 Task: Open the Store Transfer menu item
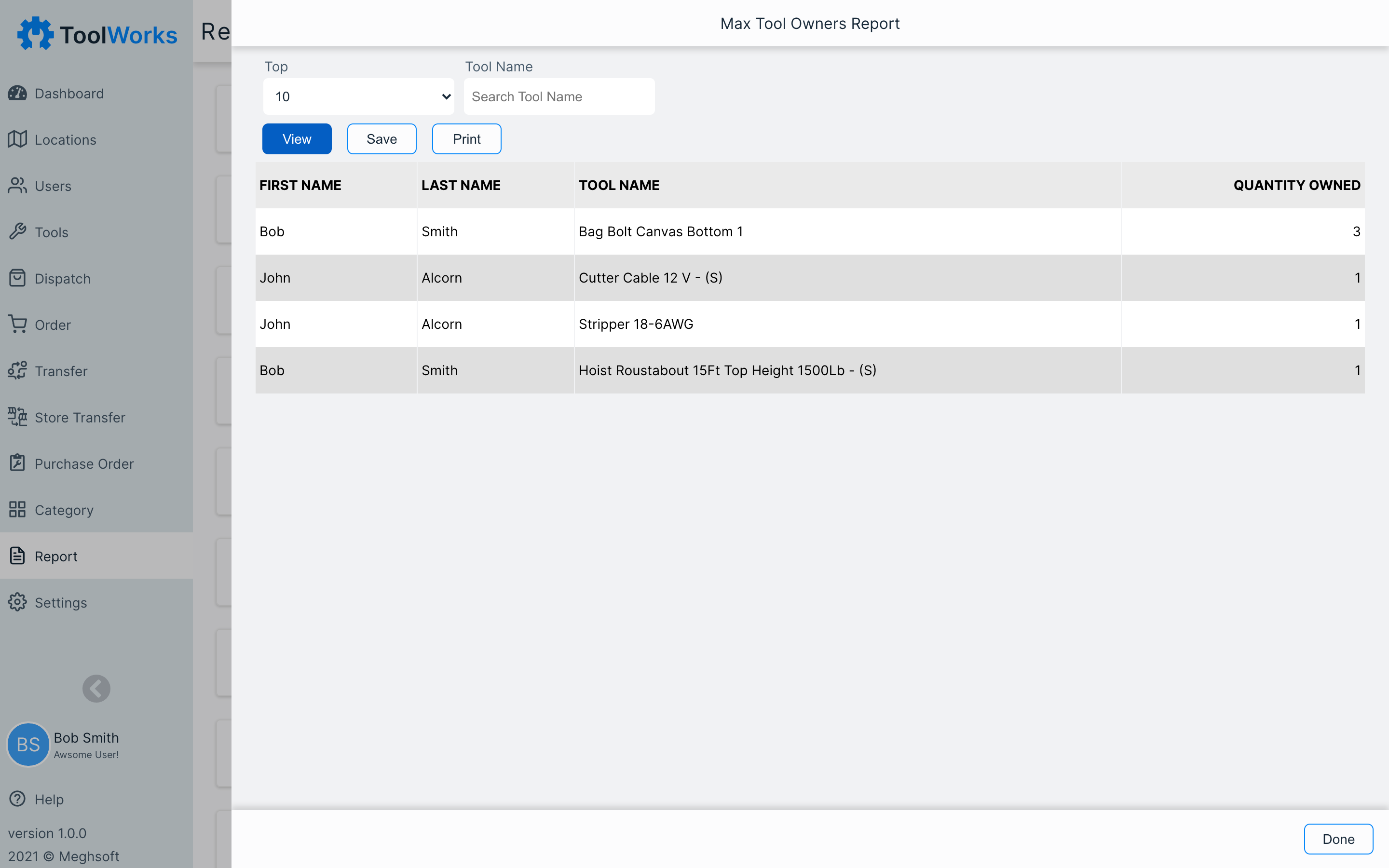coord(80,417)
